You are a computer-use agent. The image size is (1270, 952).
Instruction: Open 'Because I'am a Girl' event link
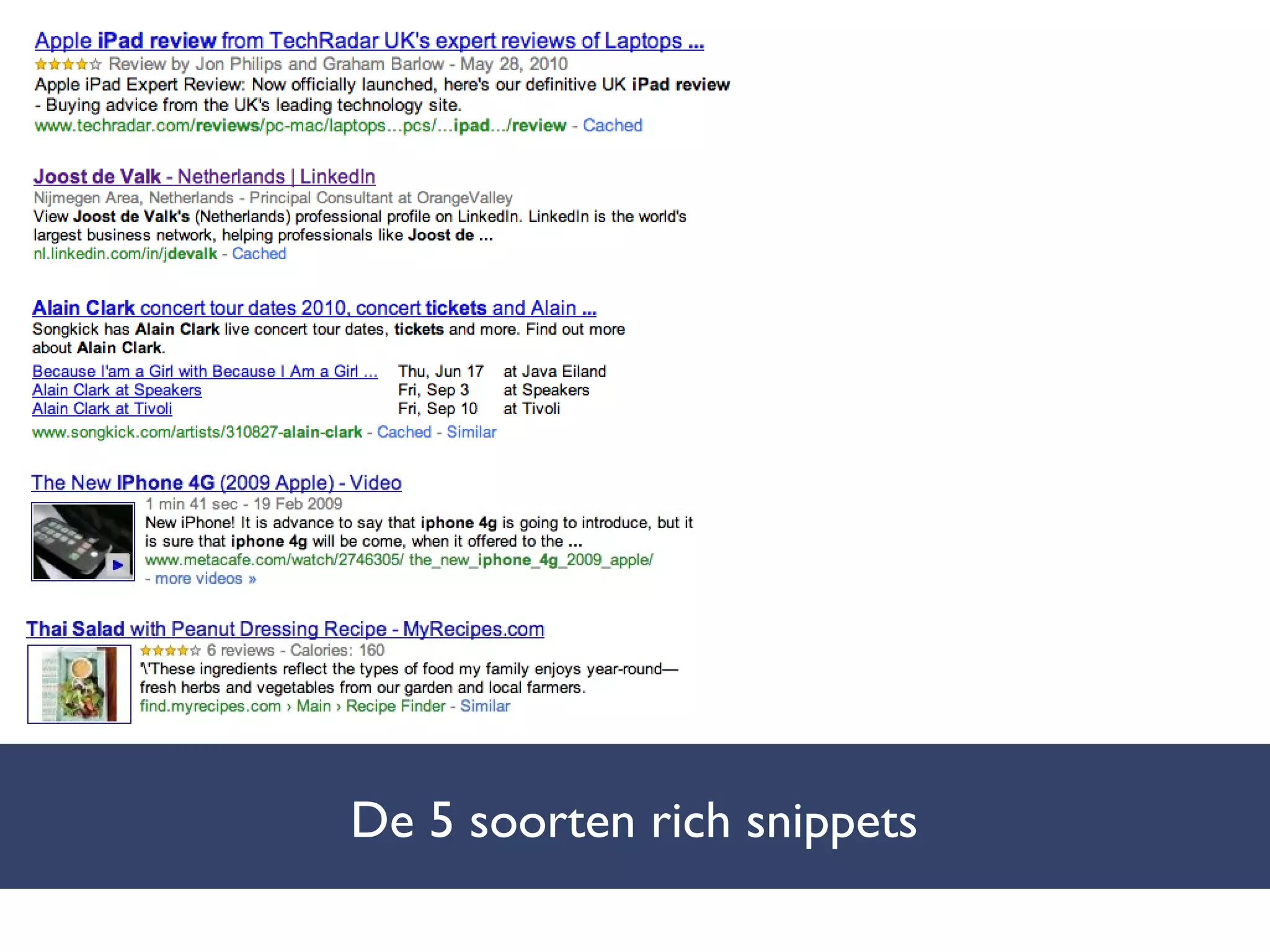pyautogui.click(x=205, y=371)
